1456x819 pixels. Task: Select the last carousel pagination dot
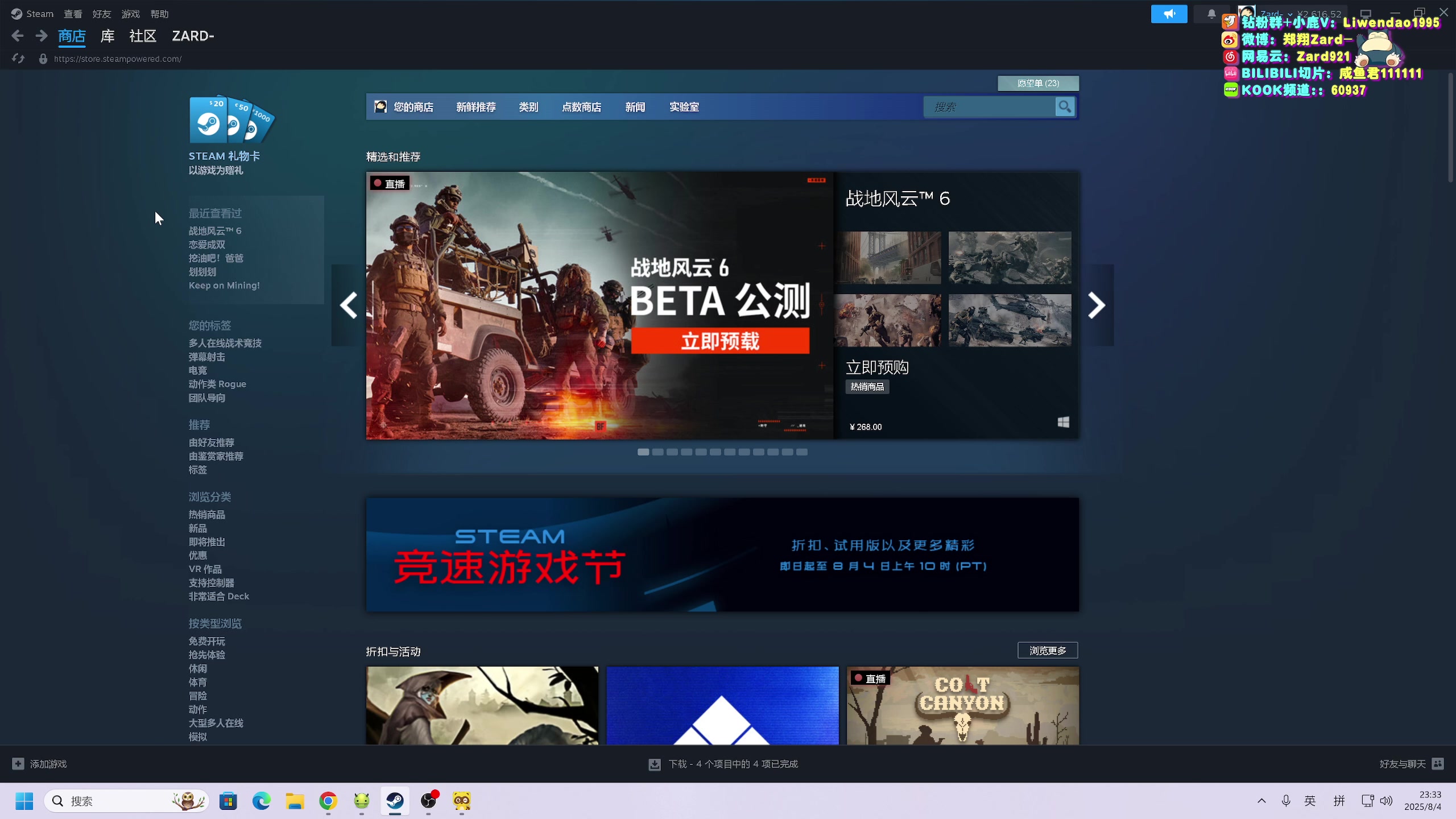pyautogui.click(x=802, y=452)
